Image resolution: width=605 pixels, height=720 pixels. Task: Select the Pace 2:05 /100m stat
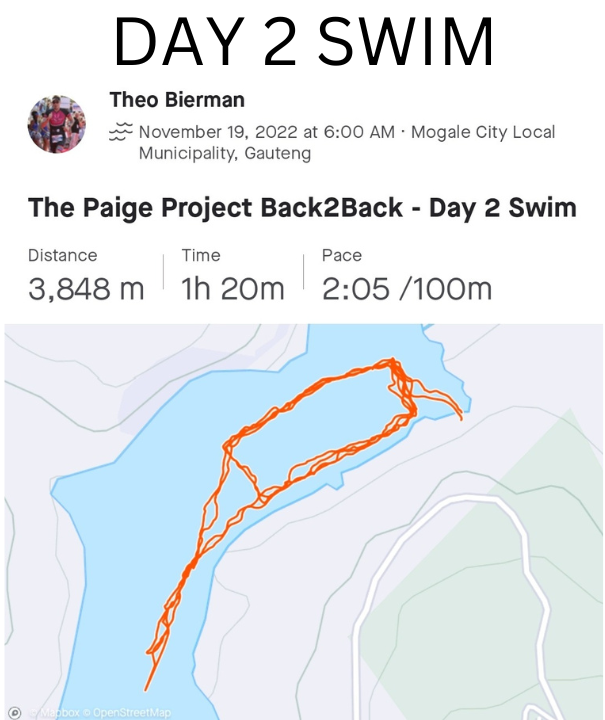coord(407,274)
